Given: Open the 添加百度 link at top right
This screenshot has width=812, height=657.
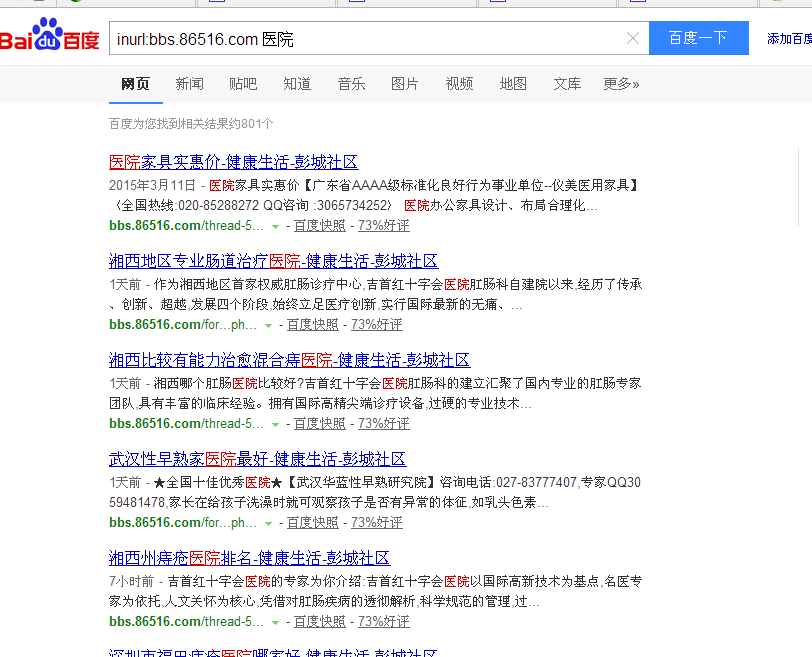Looking at the screenshot, I should pos(788,39).
